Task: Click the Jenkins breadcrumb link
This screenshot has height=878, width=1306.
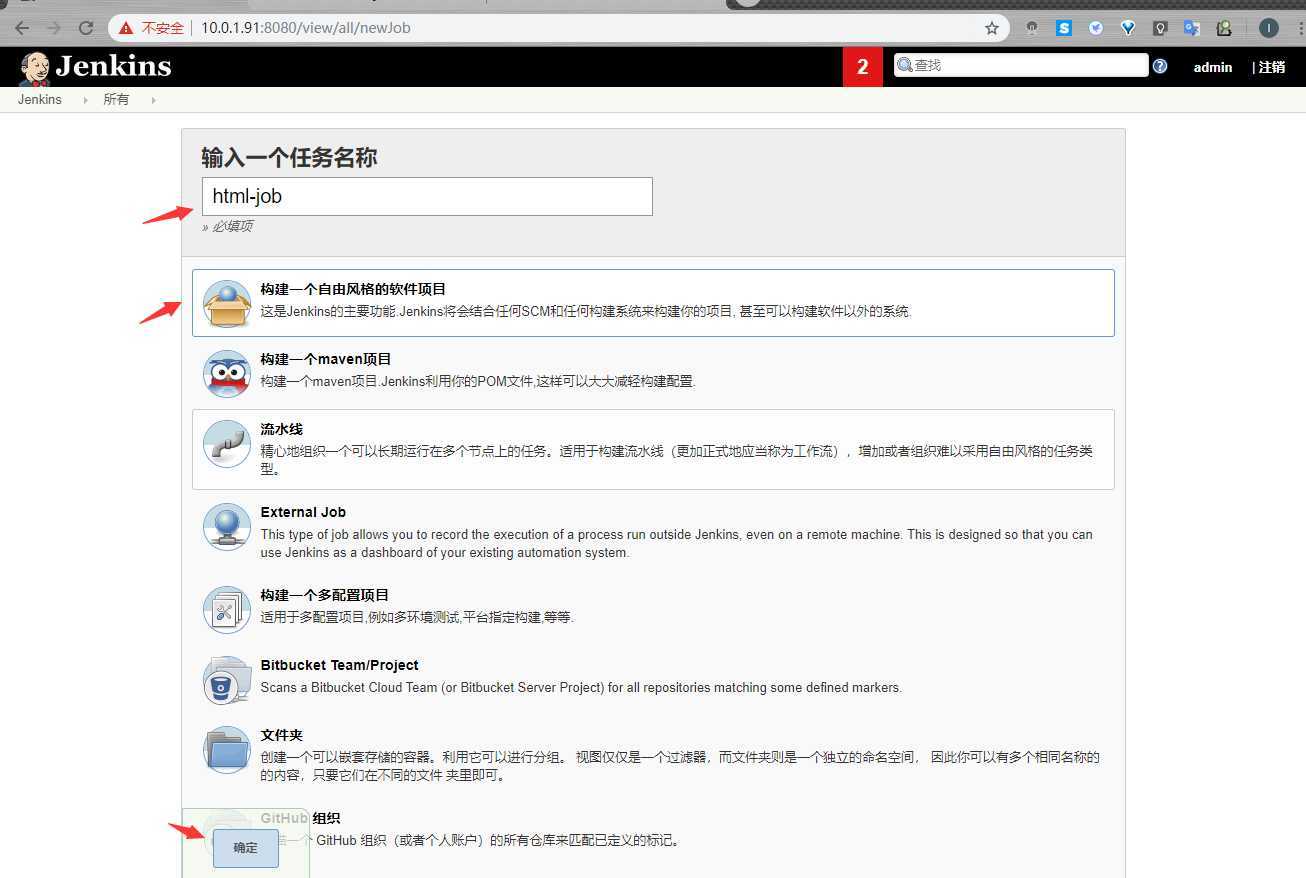Action: [40, 100]
